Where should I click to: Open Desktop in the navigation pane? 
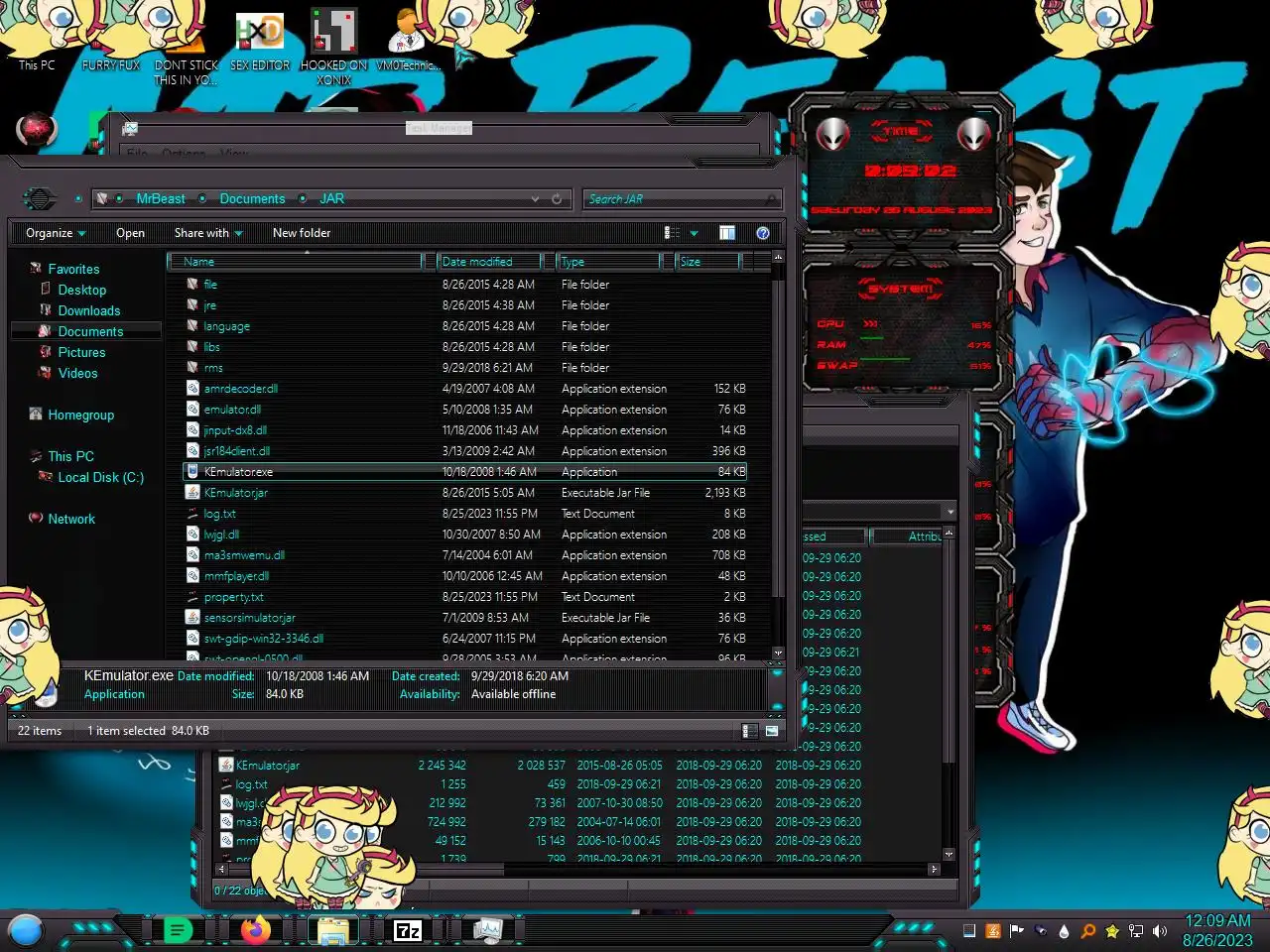coord(81,290)
